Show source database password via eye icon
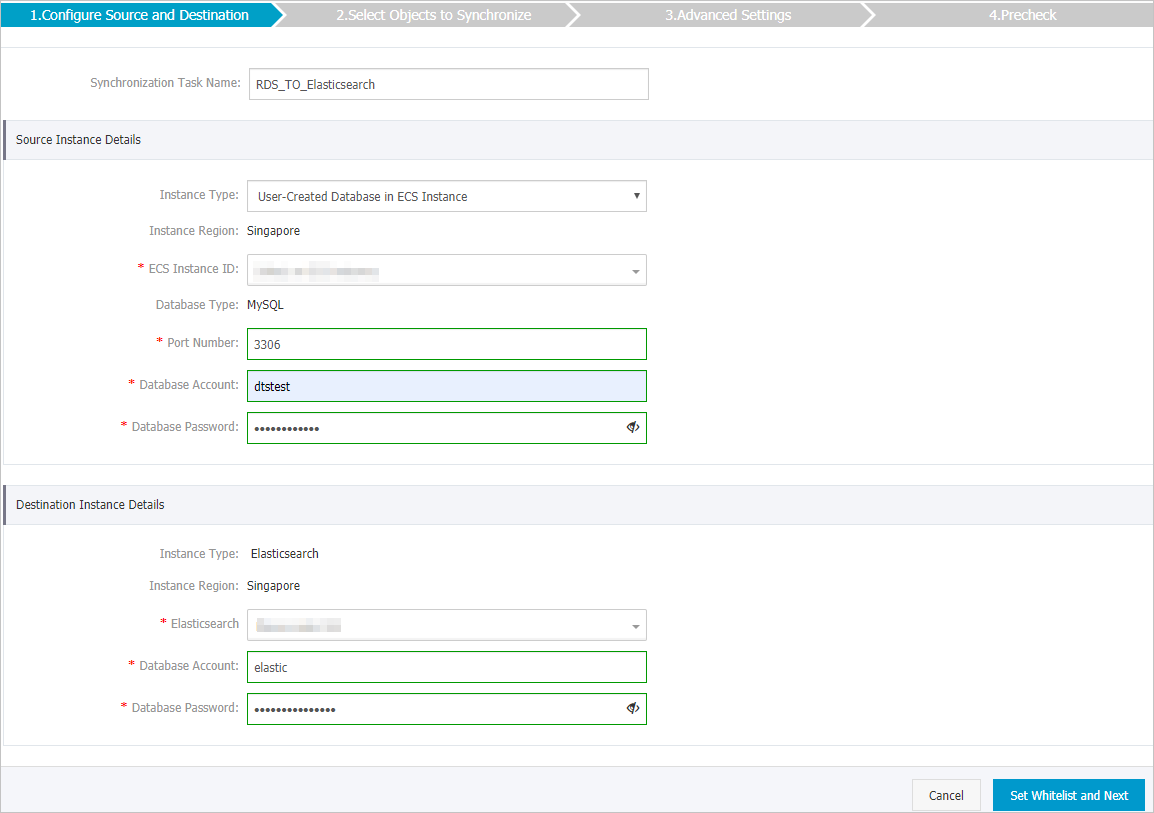The height and width of the screenshot is (813, 1154). click(x=632, y=427)
